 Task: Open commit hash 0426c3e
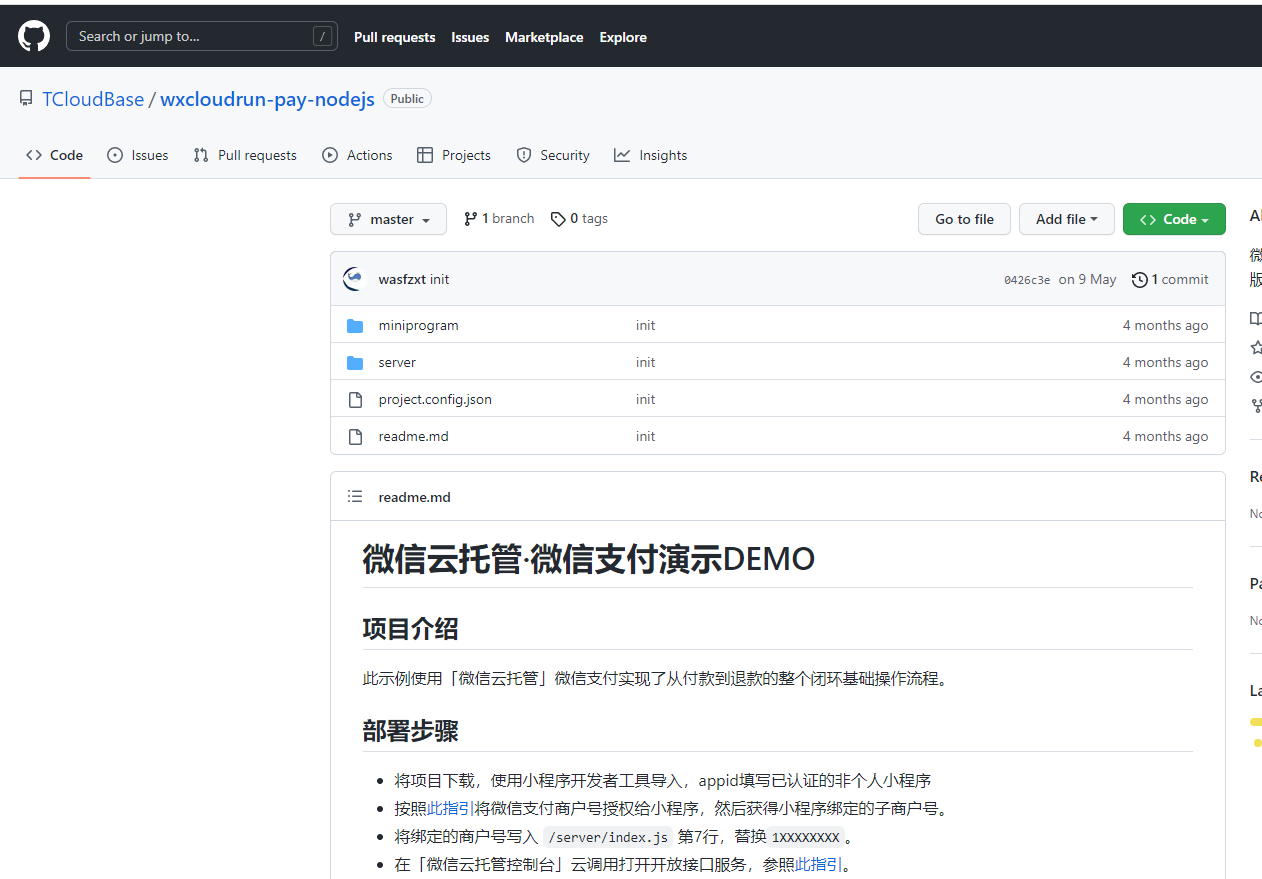click(1027, 280)
